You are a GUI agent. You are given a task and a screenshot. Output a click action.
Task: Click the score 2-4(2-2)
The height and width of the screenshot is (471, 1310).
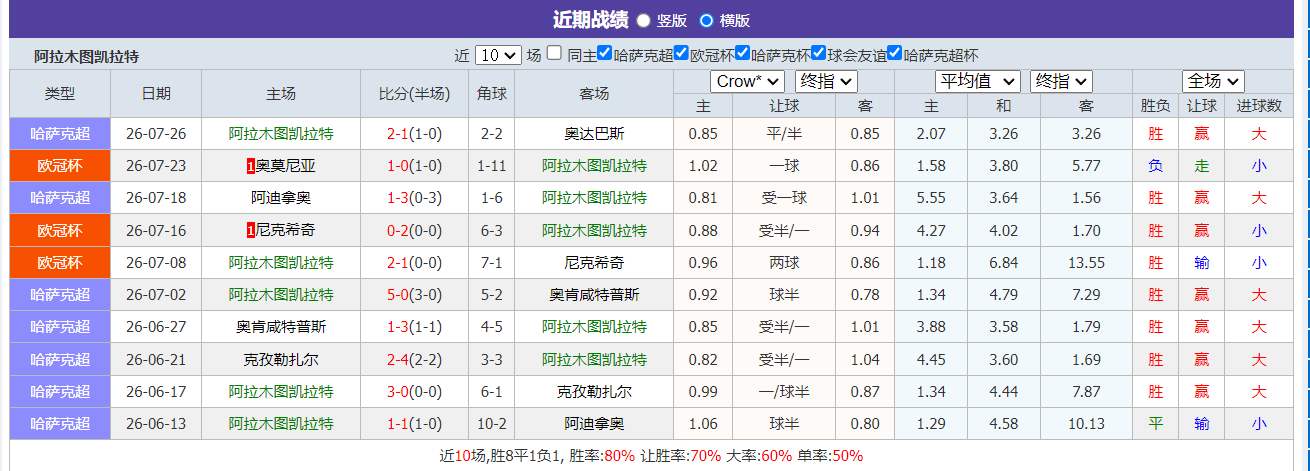[414, 359]
